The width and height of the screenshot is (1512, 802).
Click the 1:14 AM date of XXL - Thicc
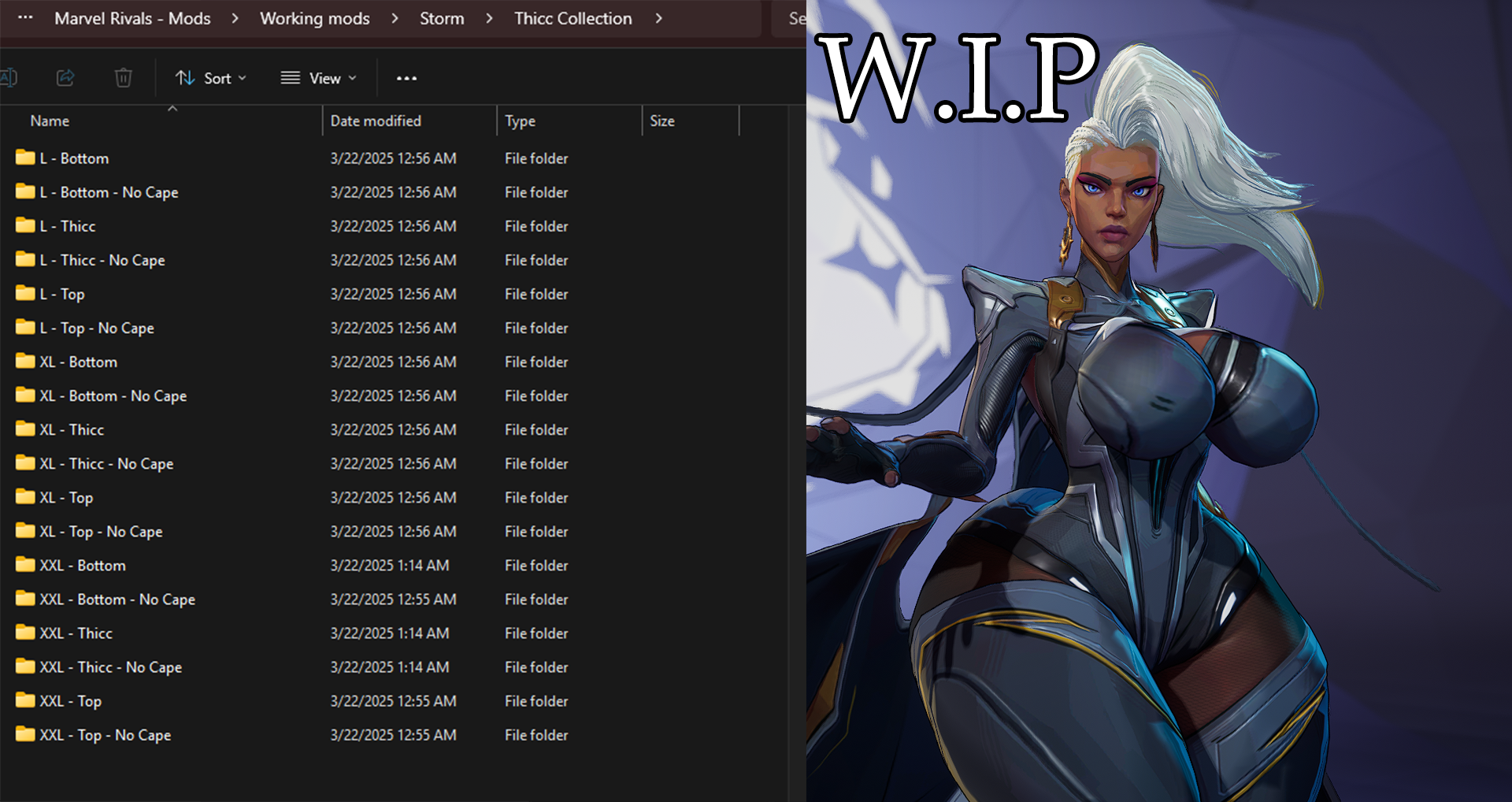click(x=390, y=633)
